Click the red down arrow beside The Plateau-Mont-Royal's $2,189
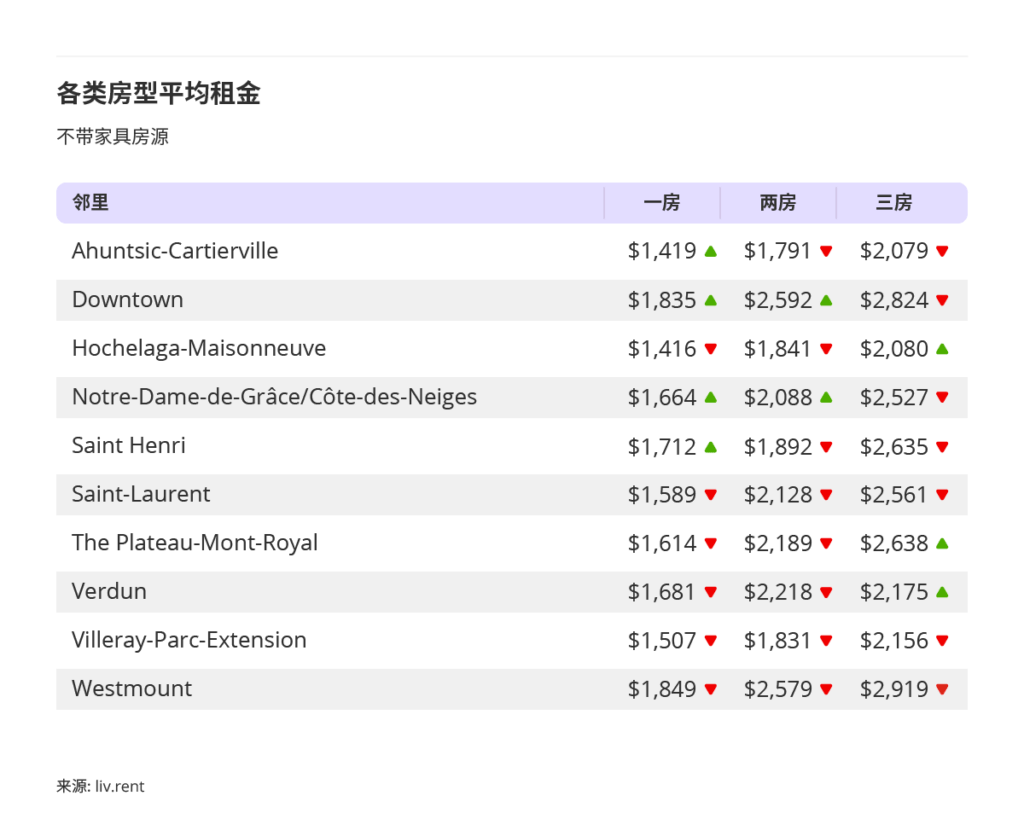The height and width of the screenshot is (819, 1024). pyautogui.click(x=826, y=543)
